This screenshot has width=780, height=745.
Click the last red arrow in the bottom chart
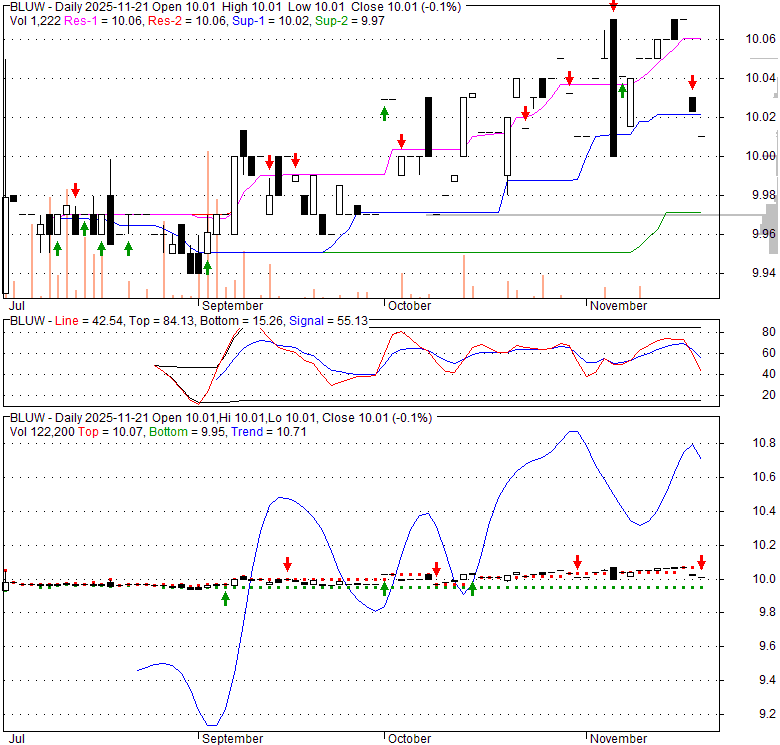[701, 562]
